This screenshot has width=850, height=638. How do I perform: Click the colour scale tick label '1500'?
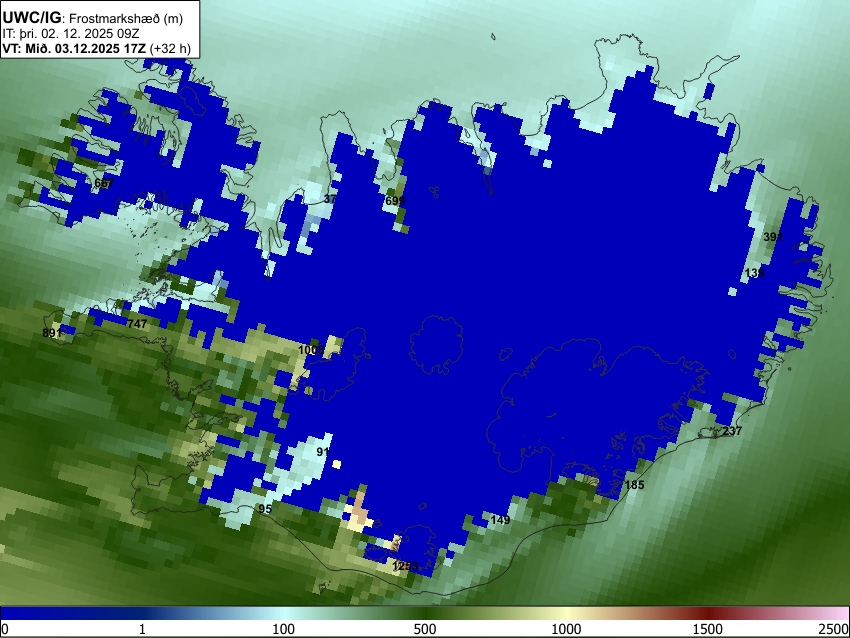click(x=708, y=629)
